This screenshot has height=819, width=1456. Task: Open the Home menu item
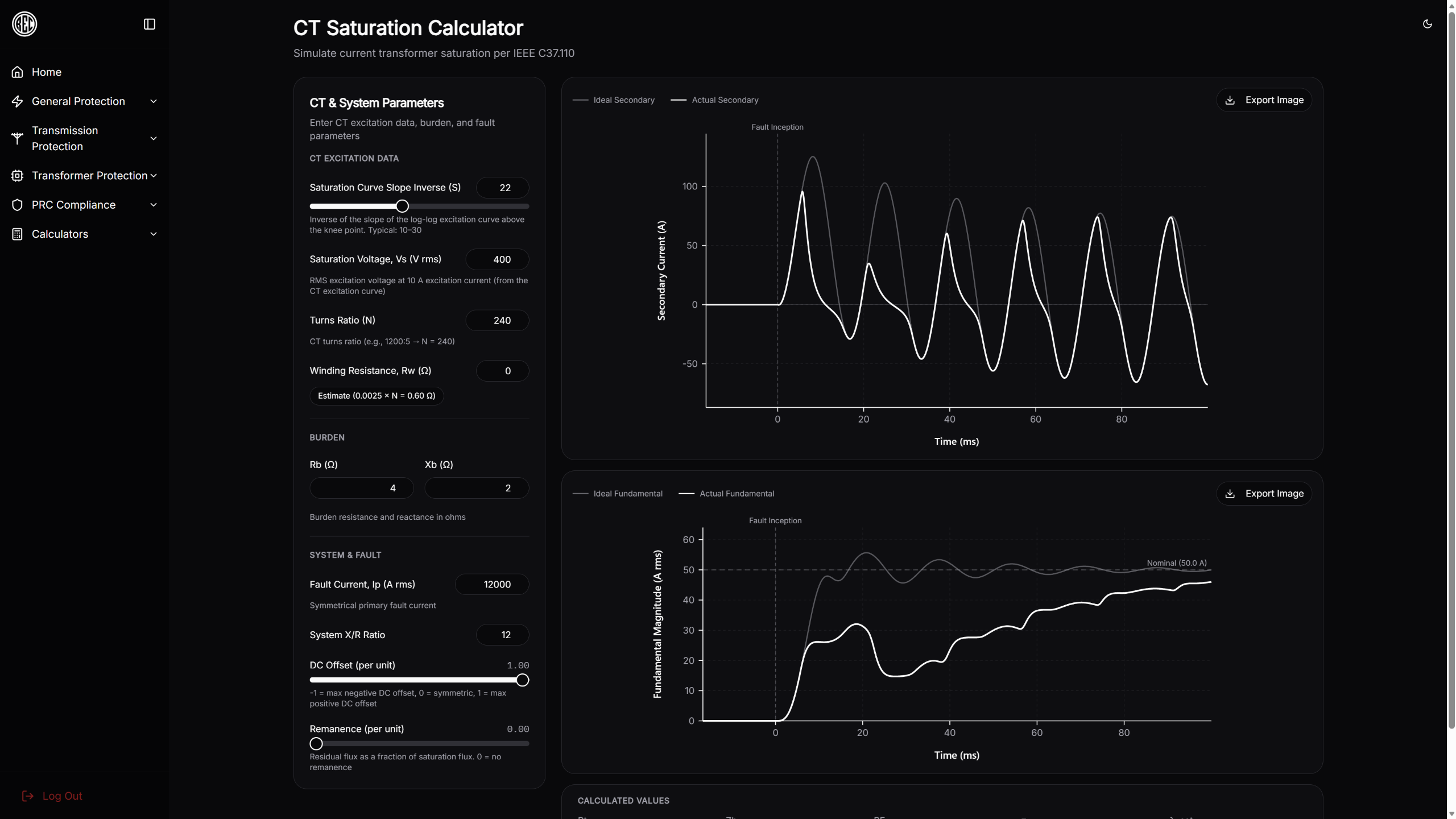pyautogui.click(x=47, y=72)
